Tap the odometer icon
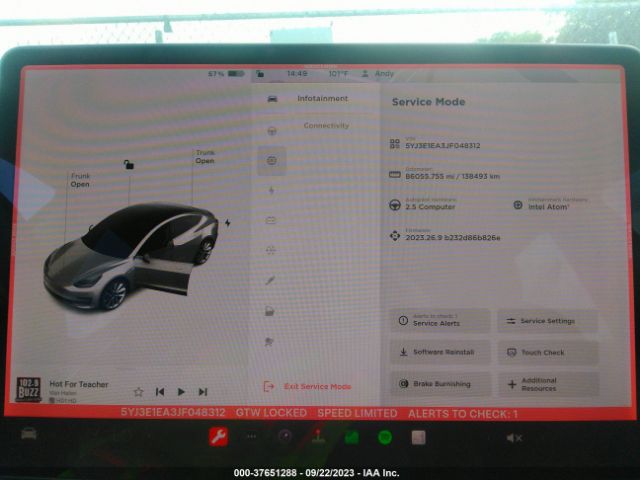The width and height of the screenshot is (640, 480). point(394,175)
